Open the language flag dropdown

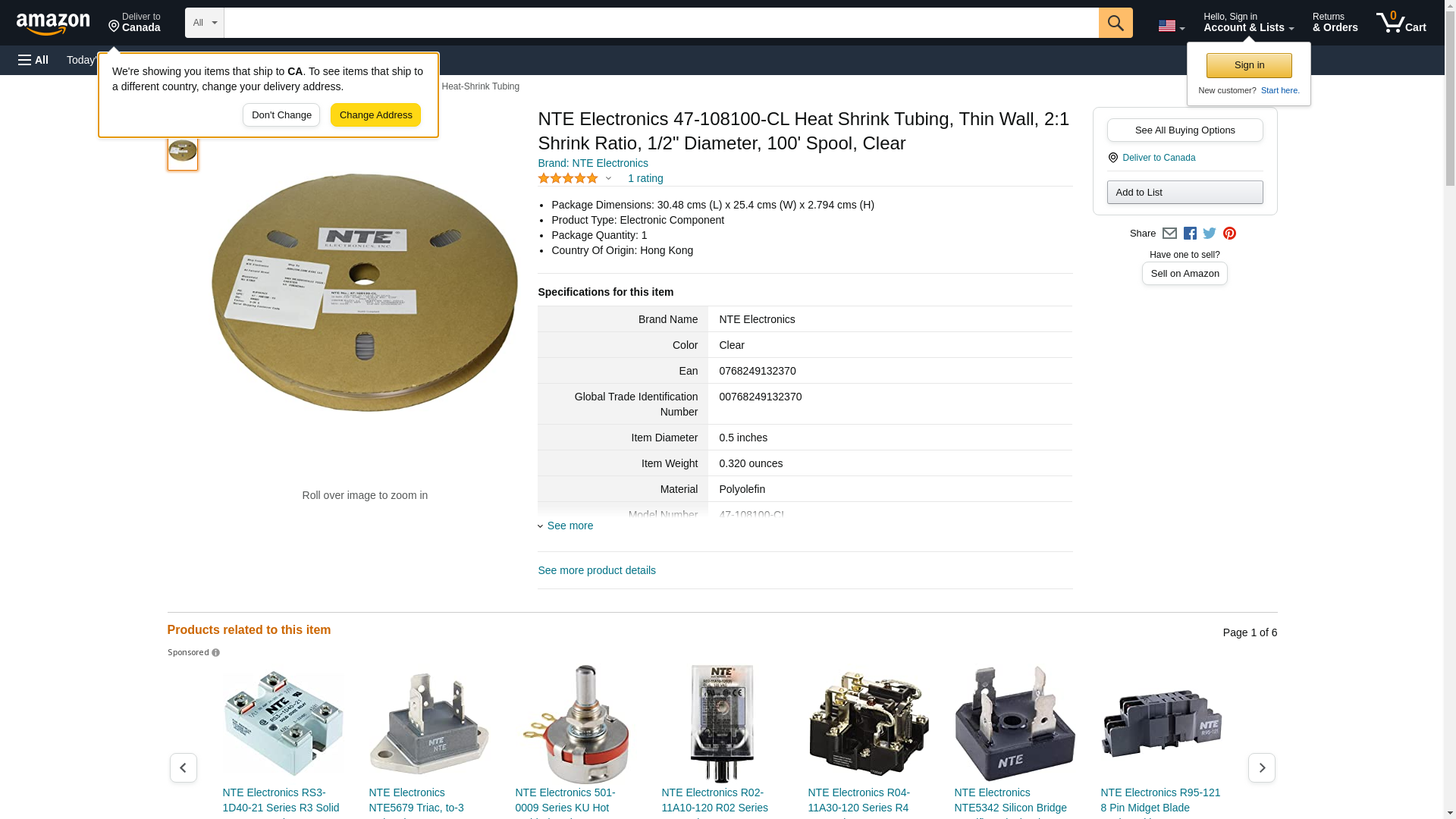coord(1171,26)
